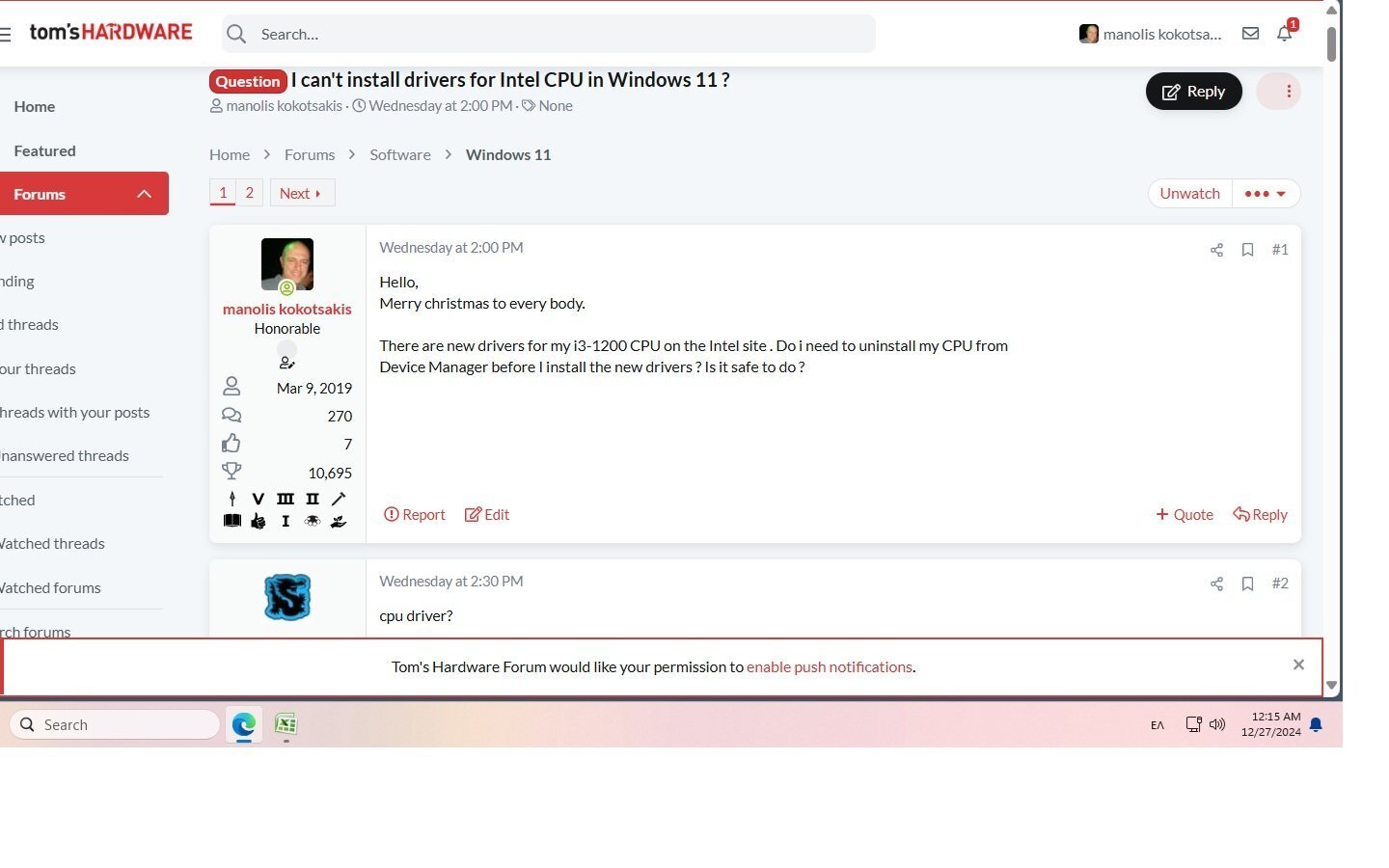Image resolution: width=1389 pixels, height=868 pixels.
Task: Open Featured in the left sidebar
Action: click(44, 150)
